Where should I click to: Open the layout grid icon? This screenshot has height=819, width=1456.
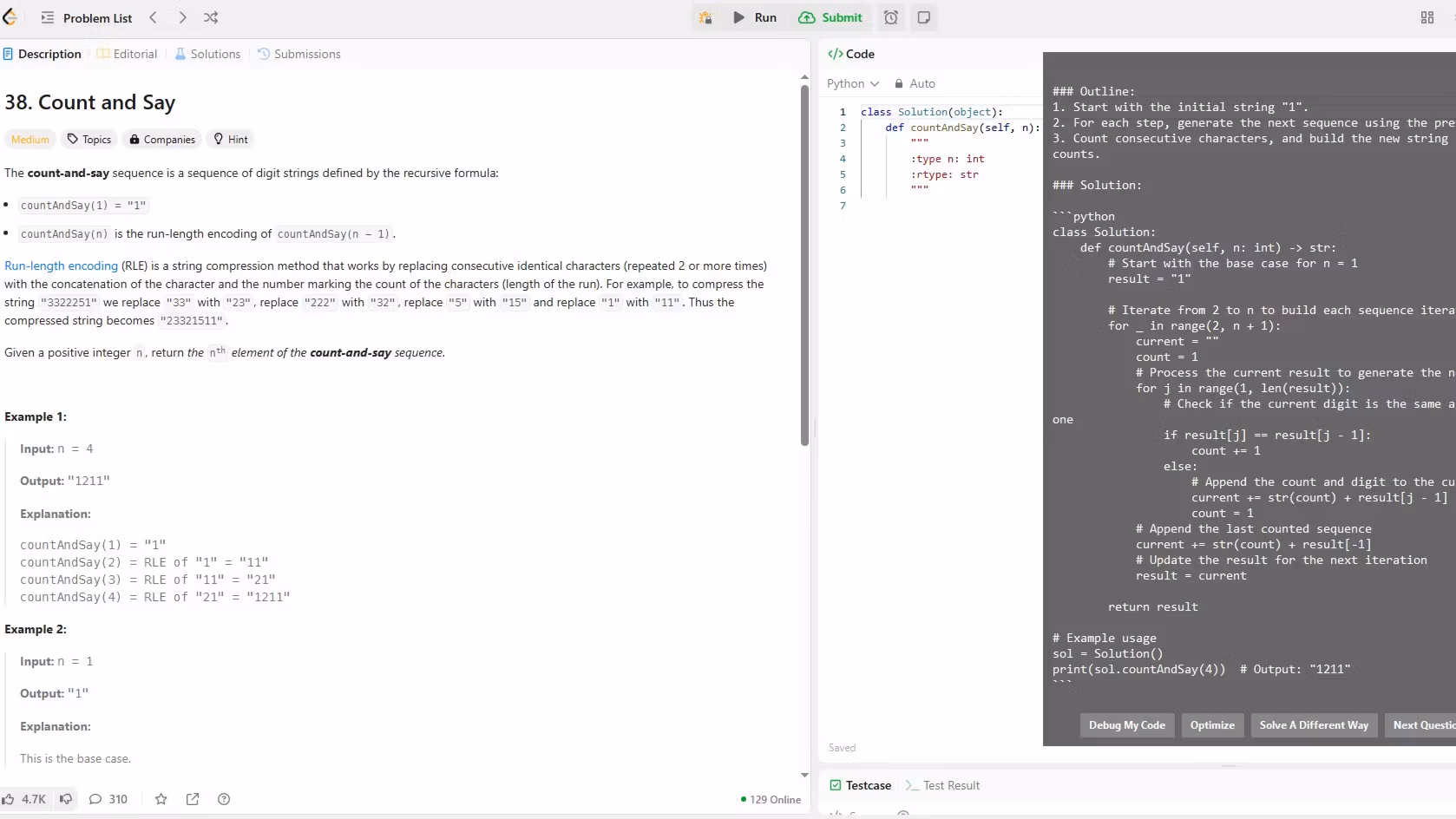click(1427, 17)
